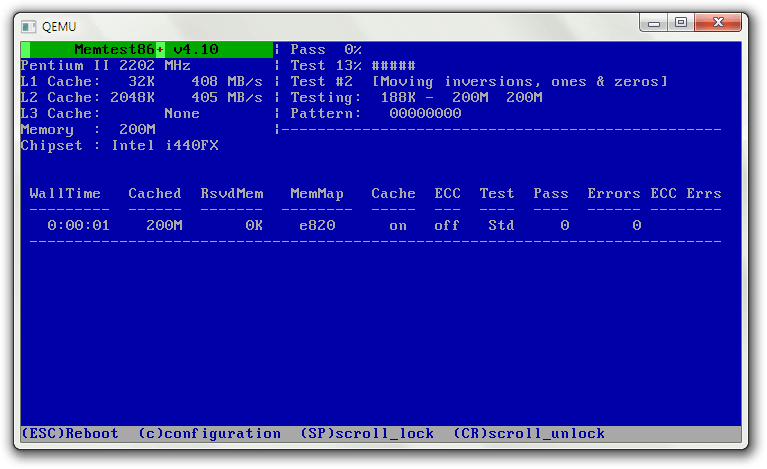Click the Pass 0% indicator

click(326, 49)
